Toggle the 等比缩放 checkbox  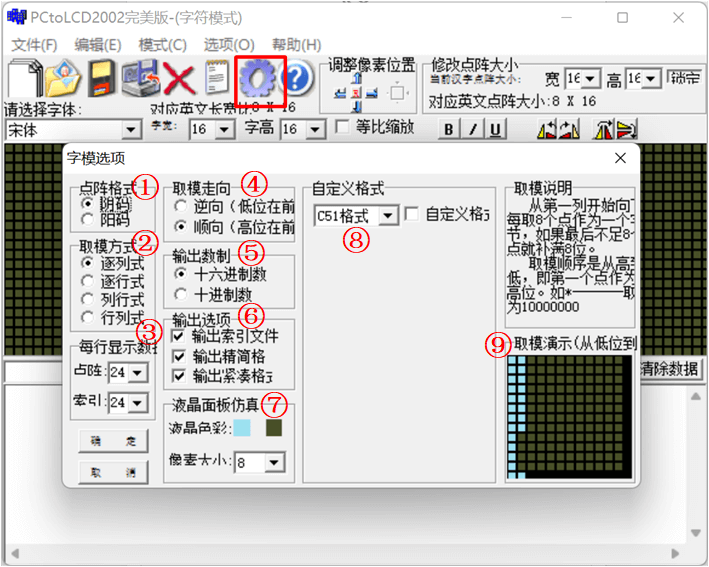(x=342, y=127)
